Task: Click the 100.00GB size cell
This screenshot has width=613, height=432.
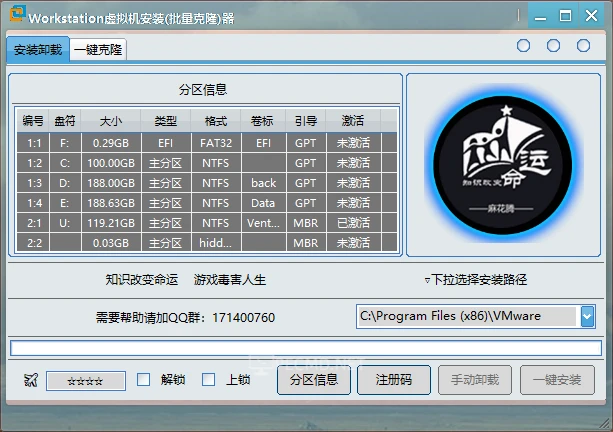Action: [111, 163]
